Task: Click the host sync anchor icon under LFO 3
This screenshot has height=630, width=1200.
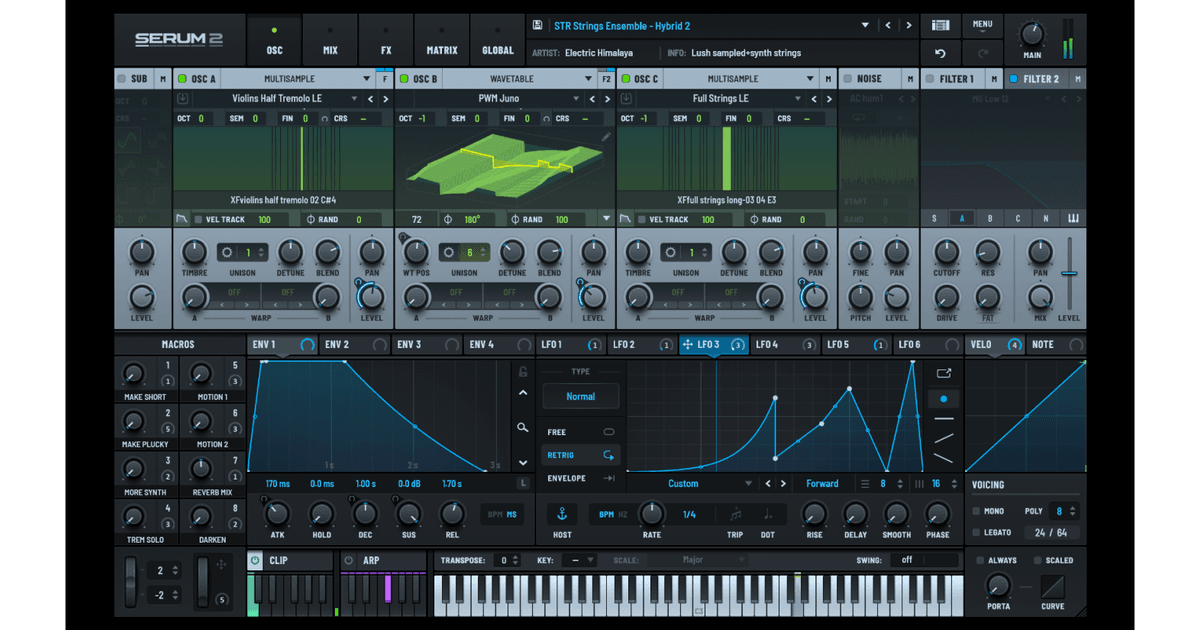Action: click(x=561, y=512)
